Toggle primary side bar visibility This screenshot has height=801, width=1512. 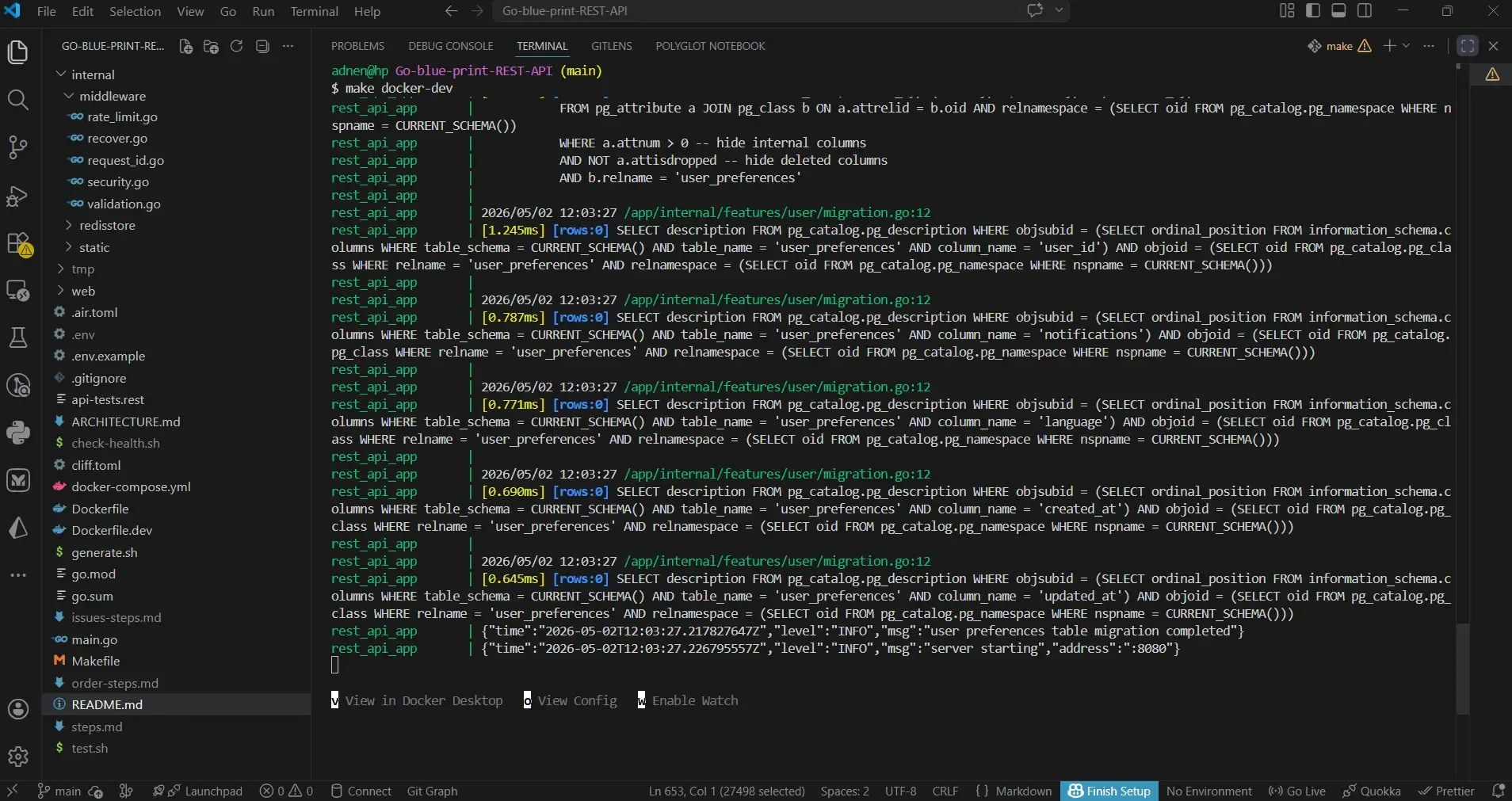point(1313,11)
